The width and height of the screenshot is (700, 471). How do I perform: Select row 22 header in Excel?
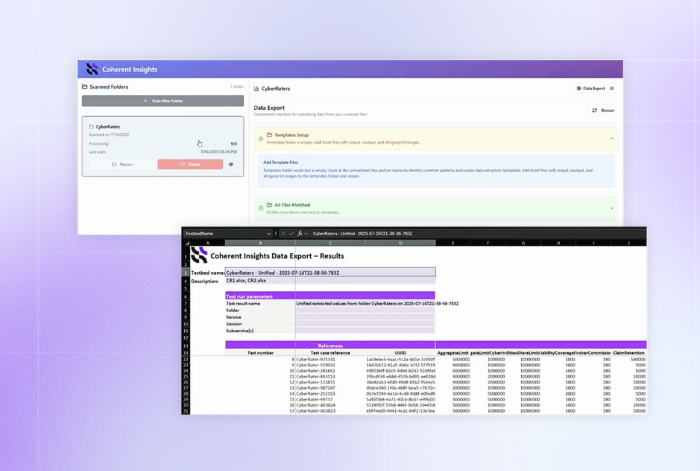pyautogui.click(x=186, y=359)
